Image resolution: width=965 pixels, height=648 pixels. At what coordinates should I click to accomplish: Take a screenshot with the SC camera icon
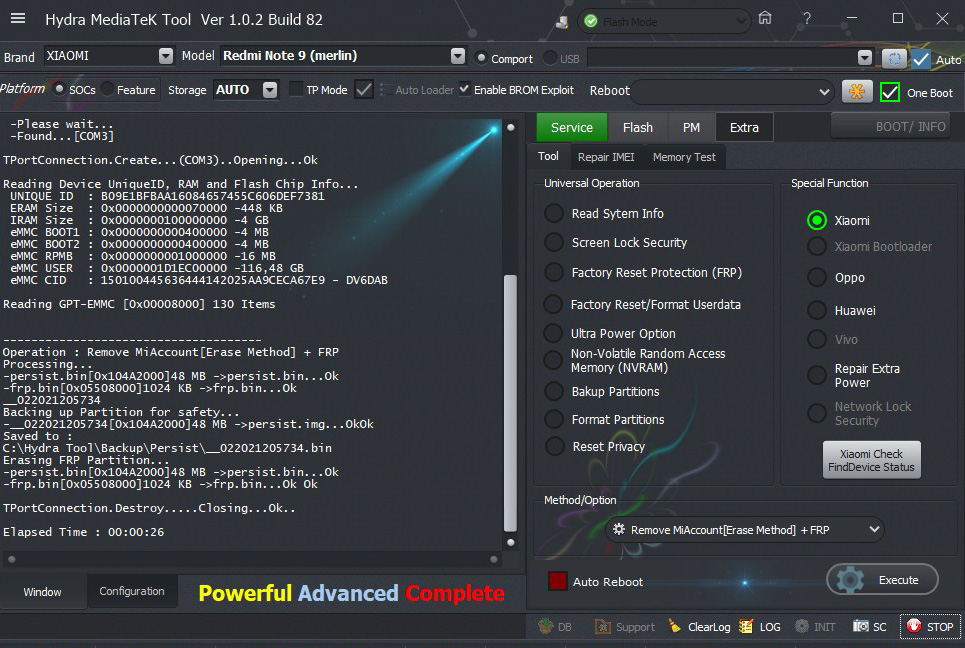tap(860, 627)
